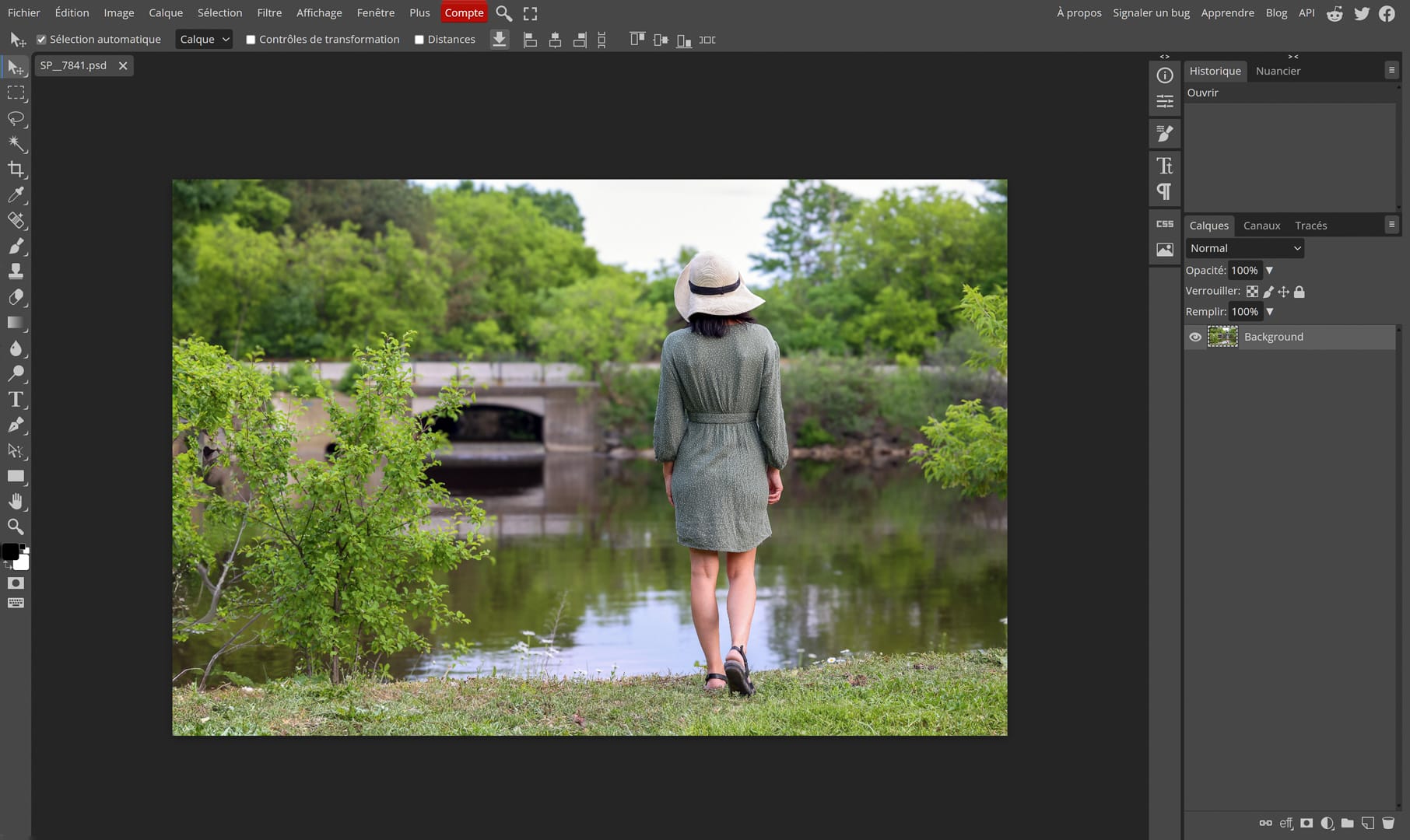Screen dimensions: 1410x840
Task: Select the Type text tool
Action: pyautogui.click(x=16, y=400)
